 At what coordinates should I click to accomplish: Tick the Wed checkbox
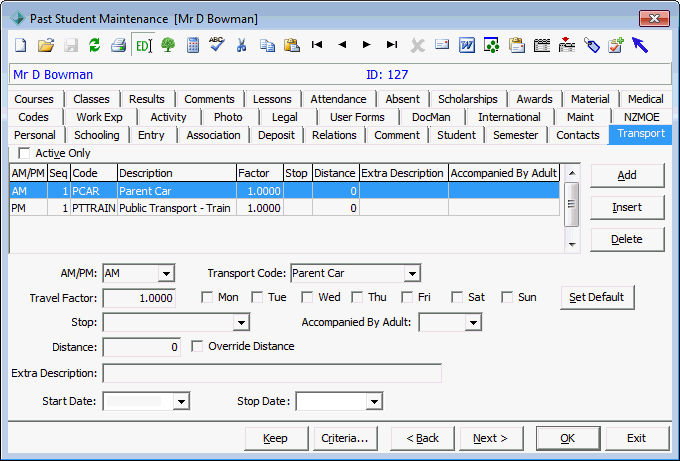pyautogui.click(x=307, y=297)
